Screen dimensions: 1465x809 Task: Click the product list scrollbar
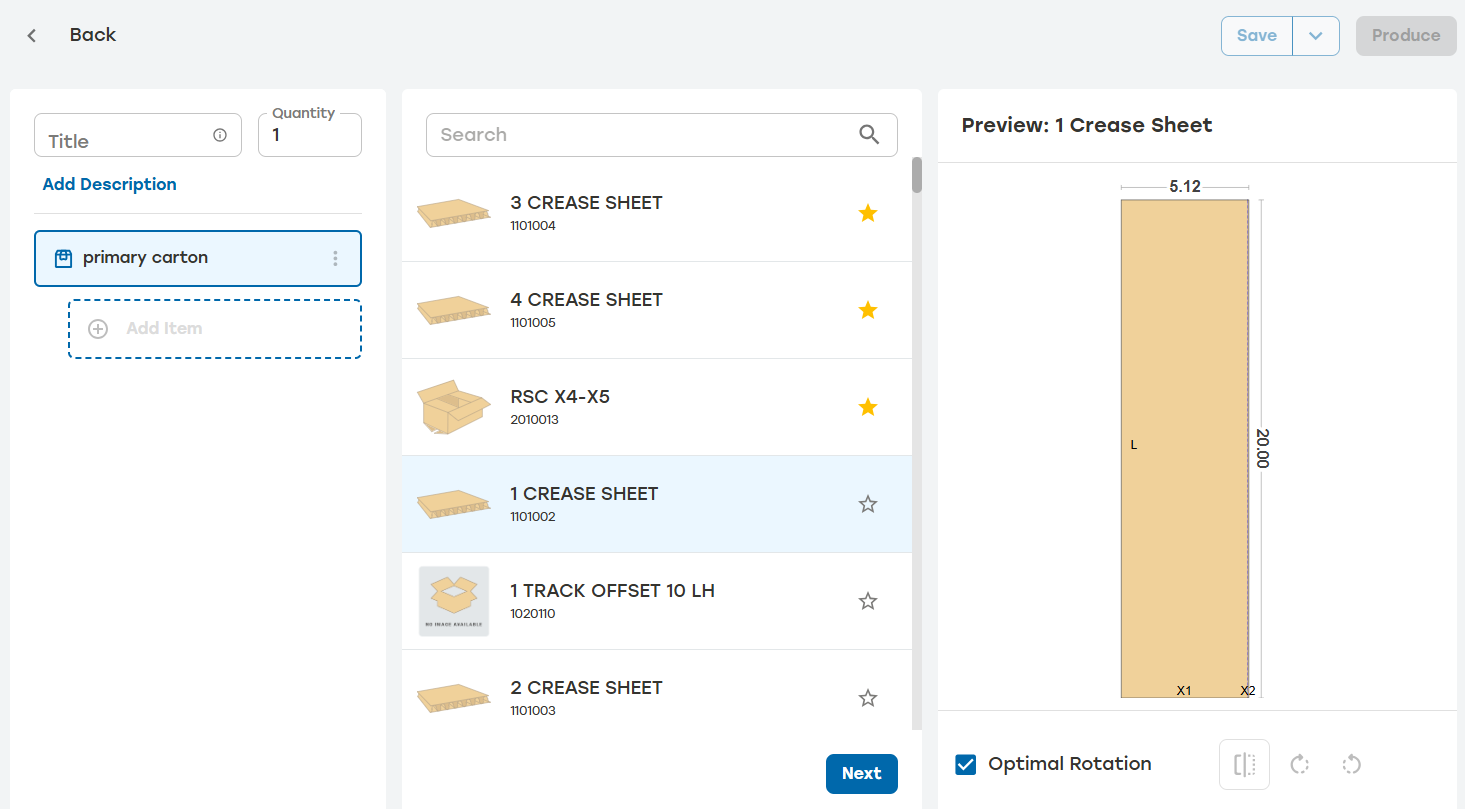[x=917, y=174]
